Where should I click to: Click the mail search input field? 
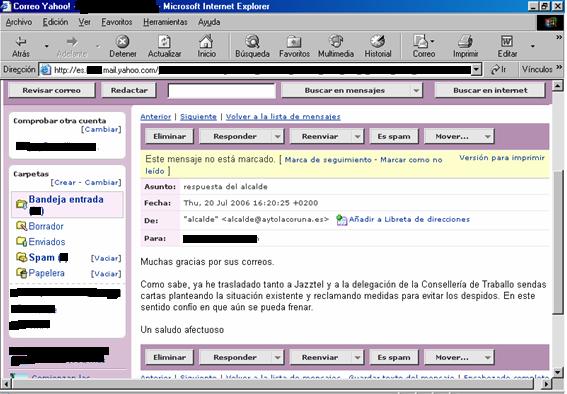[222, 91]
